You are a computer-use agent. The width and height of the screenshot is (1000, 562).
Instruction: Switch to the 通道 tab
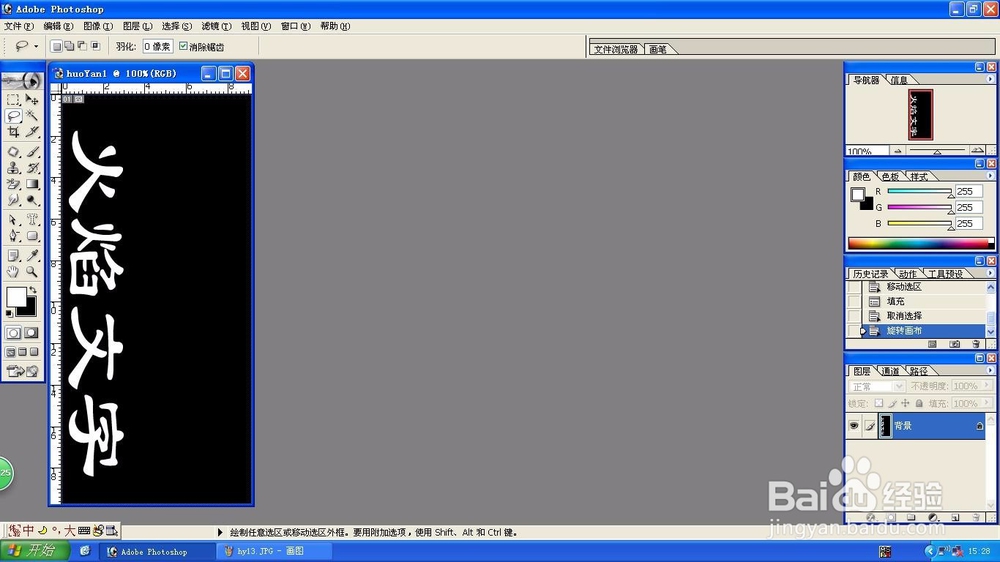click(890, 371)
